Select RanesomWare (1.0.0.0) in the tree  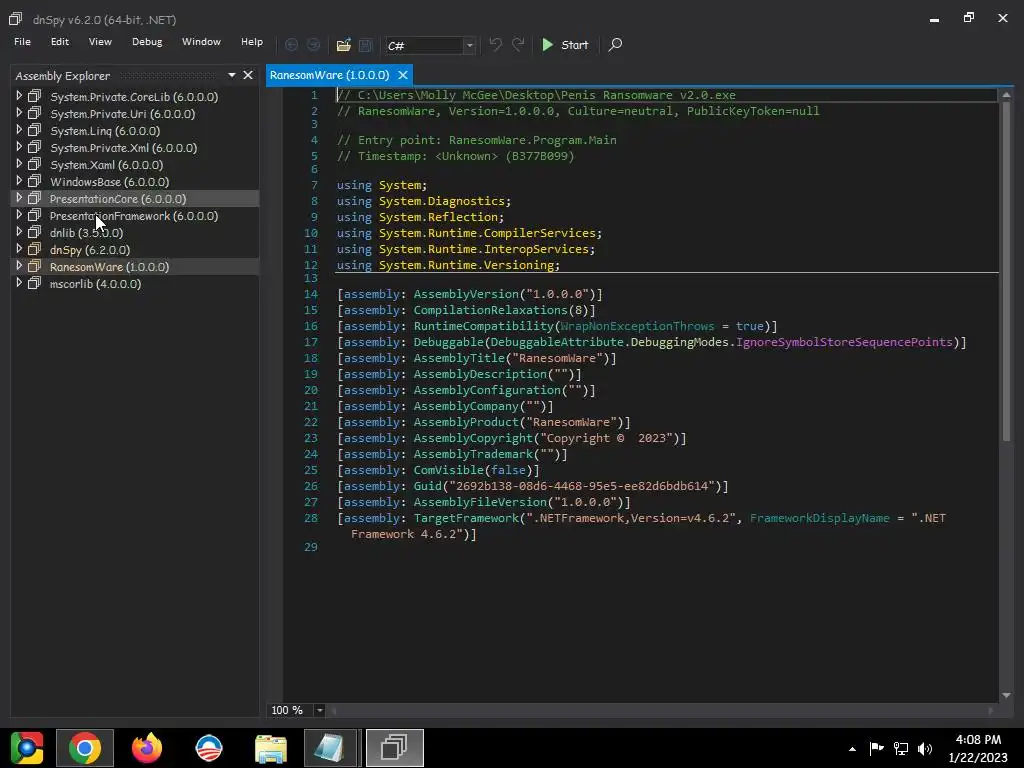(x=110, y=266)
